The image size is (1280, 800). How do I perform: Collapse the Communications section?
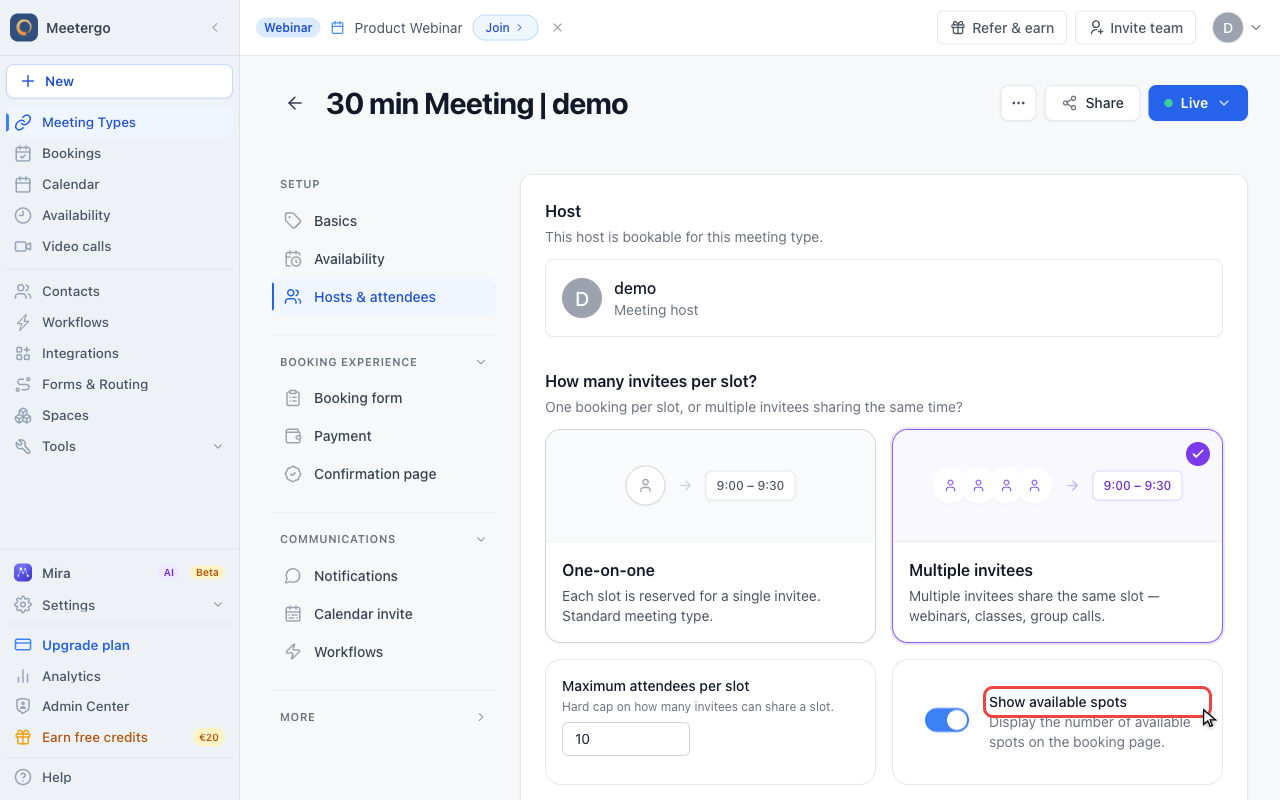click(481, 539)
